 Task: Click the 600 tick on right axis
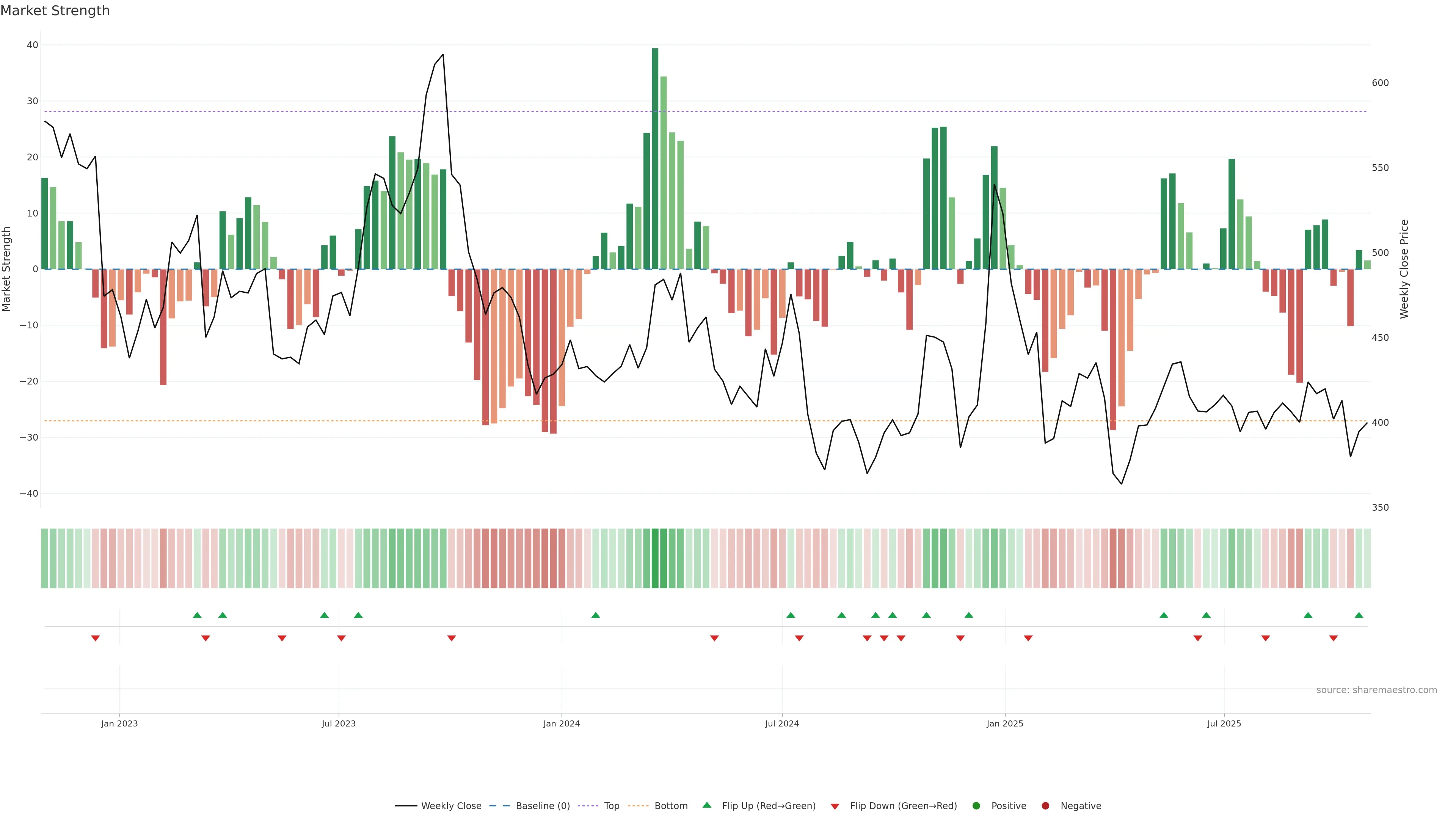tap(1380, 83)
